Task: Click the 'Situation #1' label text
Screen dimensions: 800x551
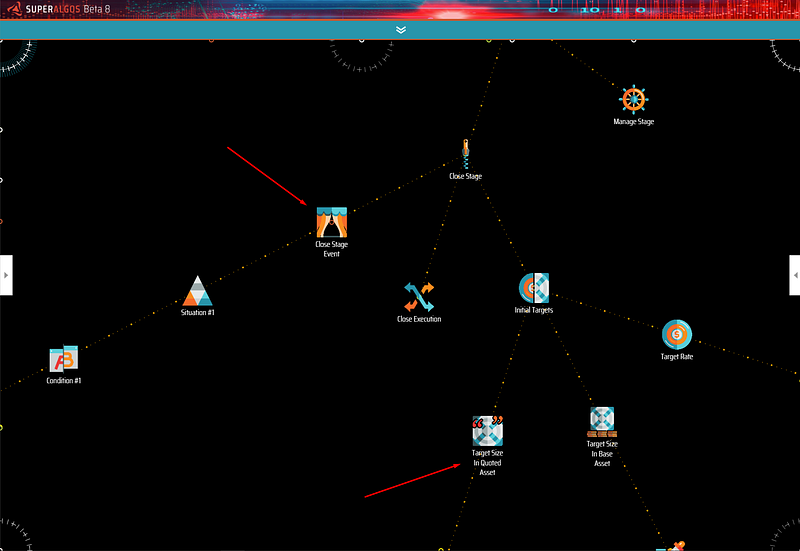Action: 197,312
